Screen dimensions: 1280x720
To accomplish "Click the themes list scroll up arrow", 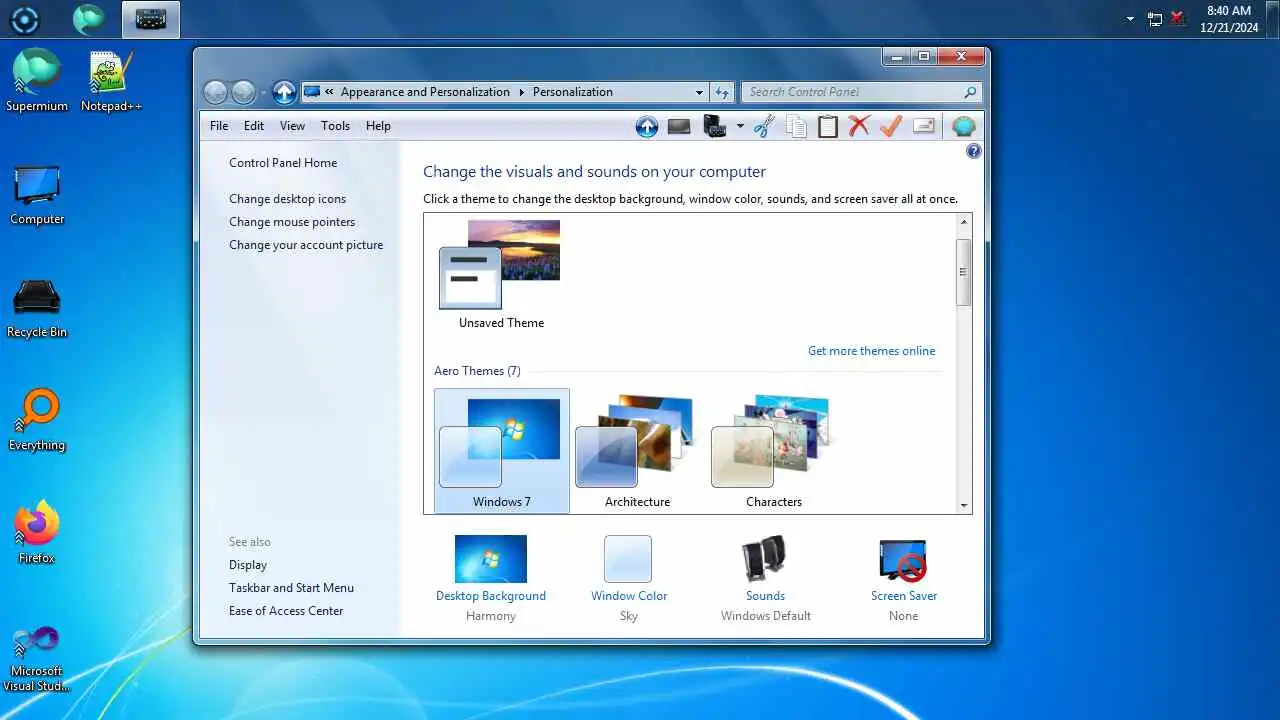I will [x=964, y=222].
